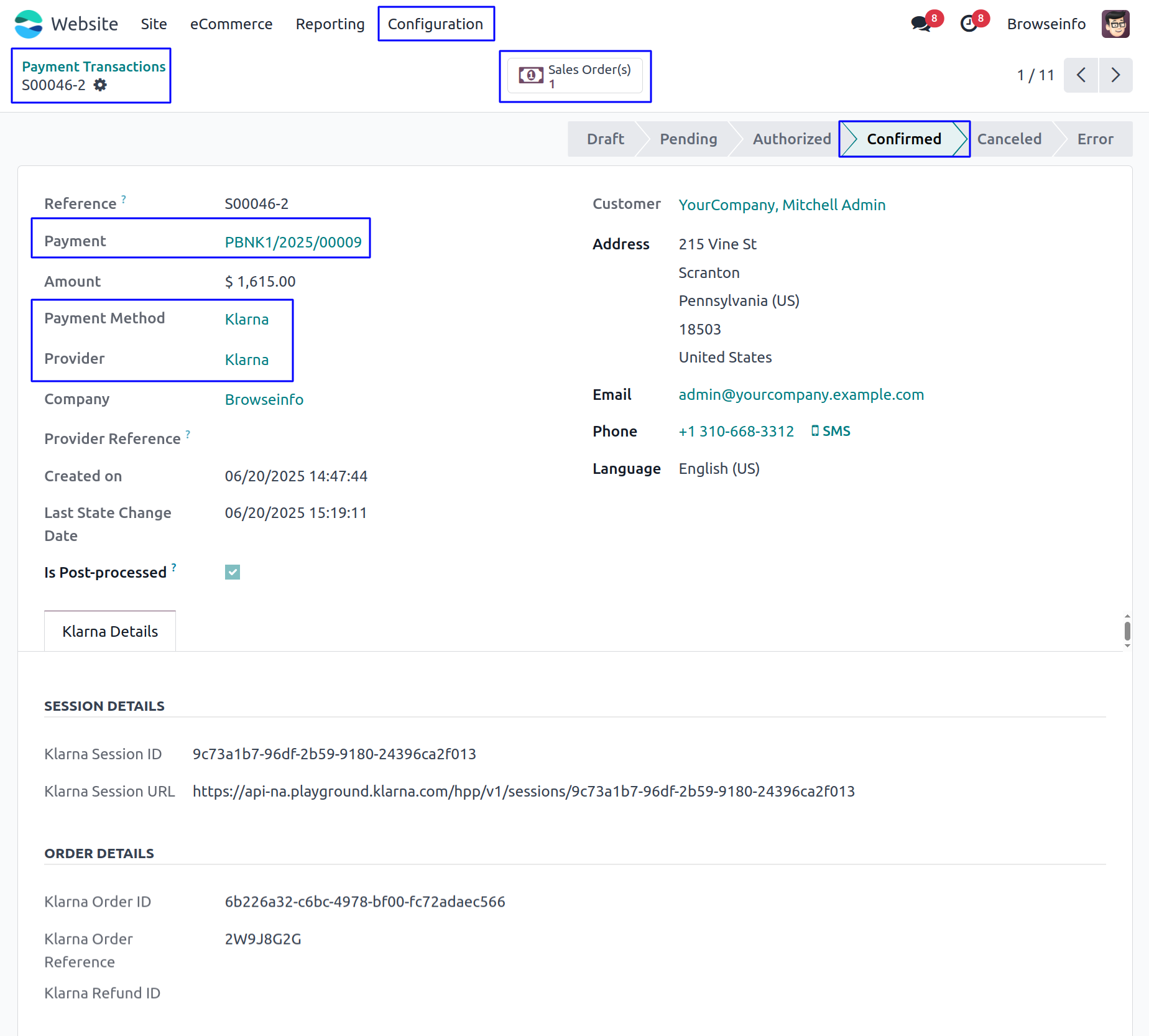This screenshot has width=1149, height=1036.
Task: Open the Site menu
Action: click(154, 24)
